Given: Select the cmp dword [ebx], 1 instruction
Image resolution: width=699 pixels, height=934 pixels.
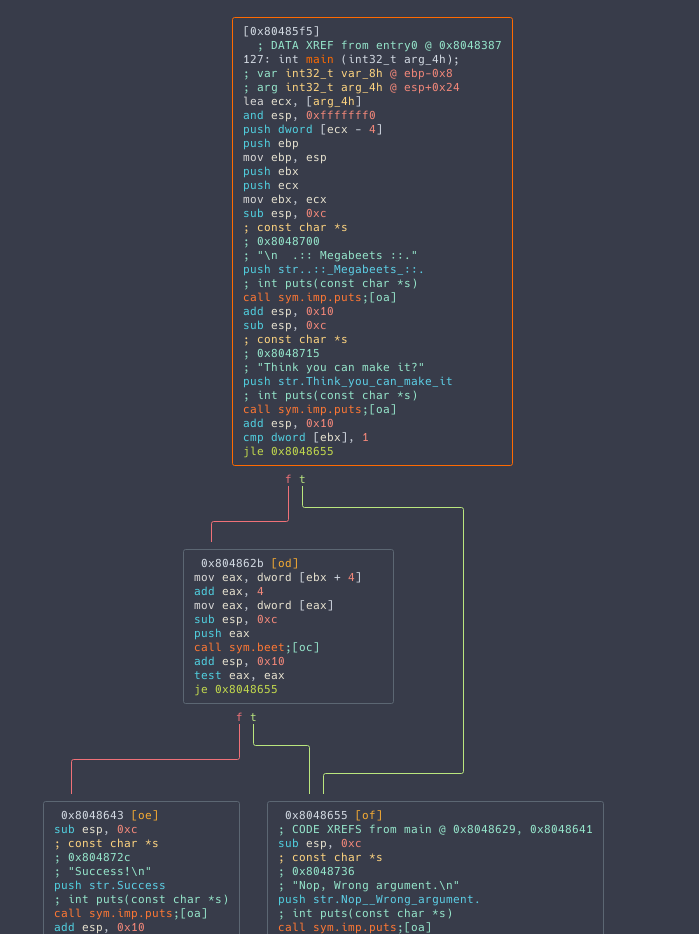Looking at the screenshot, I should tap(305, 437).
